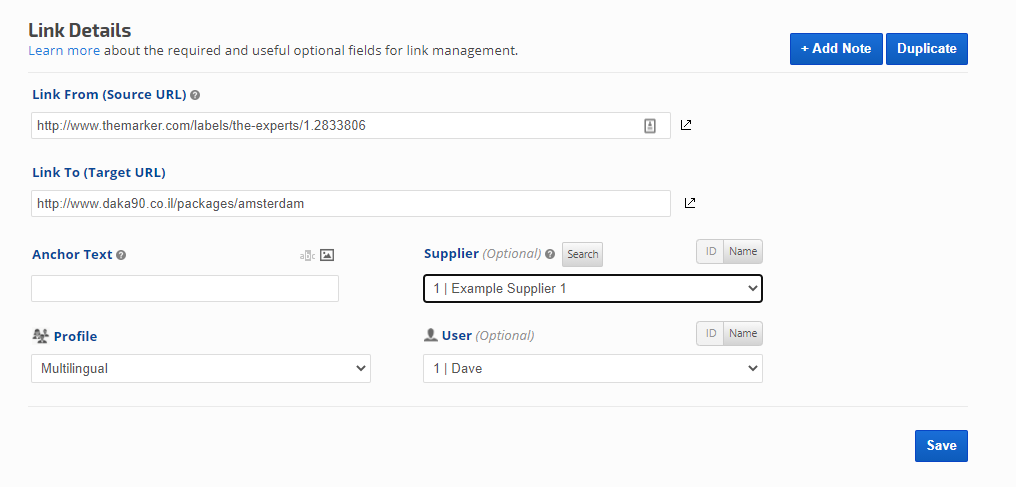Viewport: 1016px width, 487px height.
Task: Expand the Profile dropdown showing Multilingual
Action: point(200,369)
